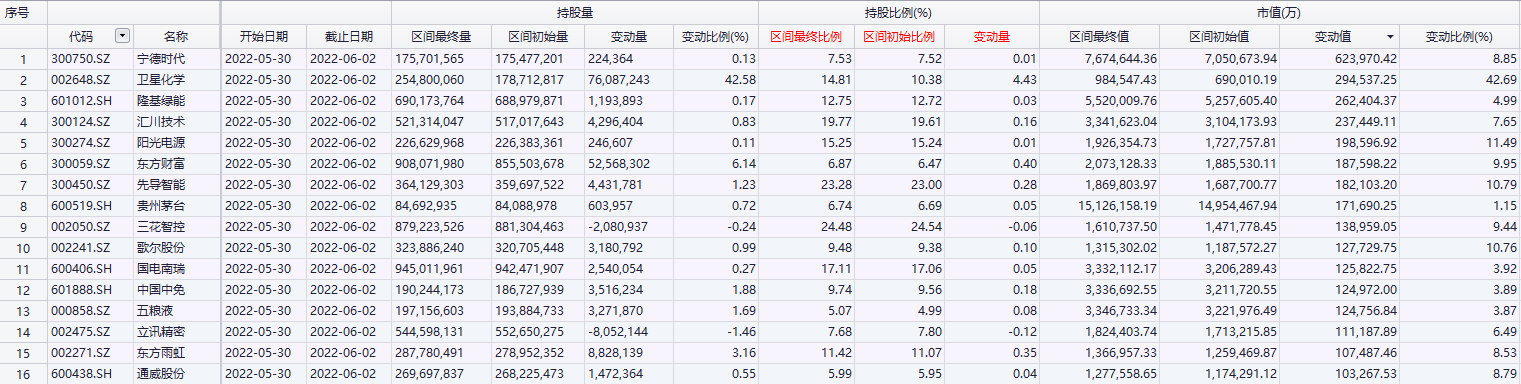Click the 市值(万) group header
The width and height of the screenshot is (1521, 384).
pyautogui.click(x=1279, y=13)
